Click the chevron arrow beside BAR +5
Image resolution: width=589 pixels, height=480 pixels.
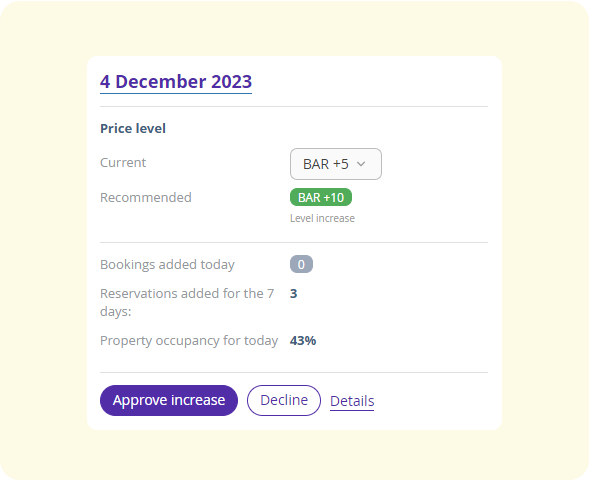(361, 164)
